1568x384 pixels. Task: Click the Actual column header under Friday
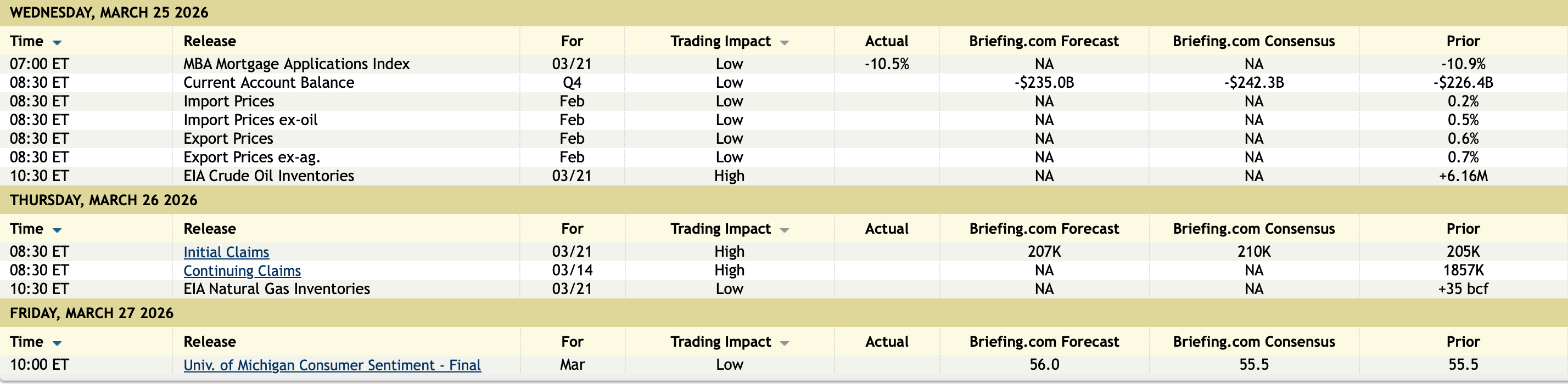pos(886,342)
